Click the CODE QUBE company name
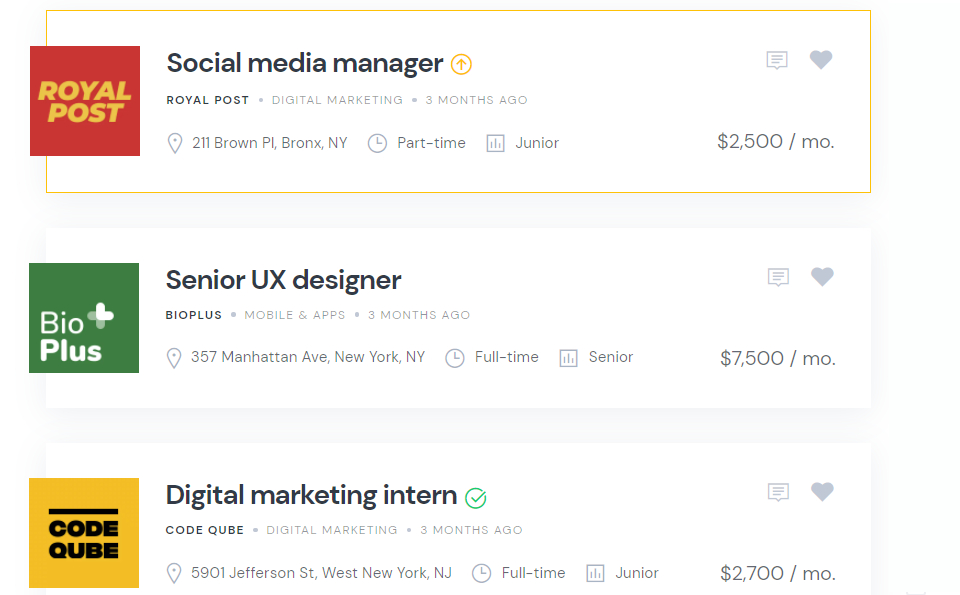 [205, 530]
